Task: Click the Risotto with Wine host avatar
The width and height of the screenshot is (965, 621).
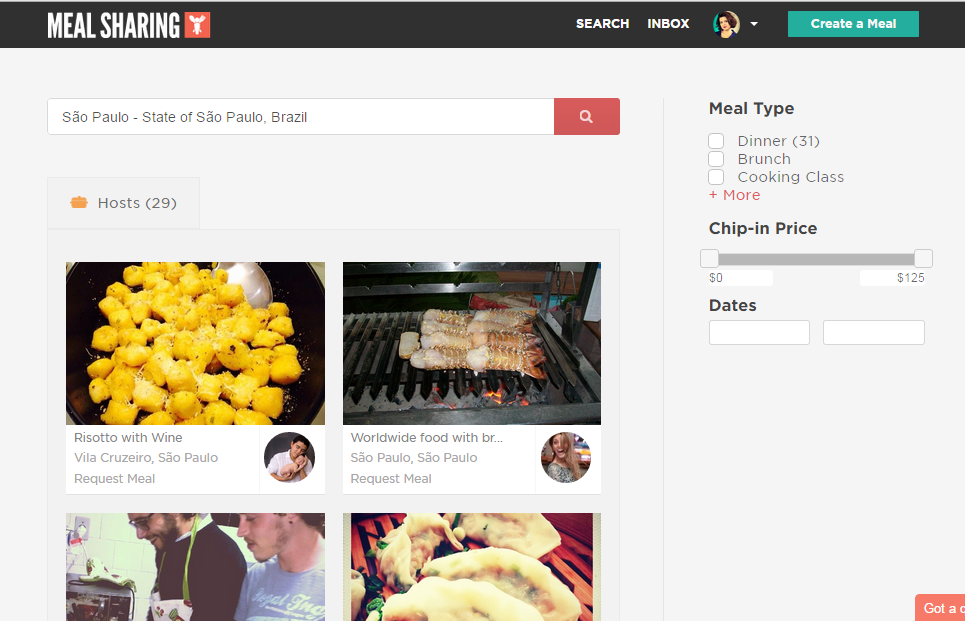Action: pos(289,457)
